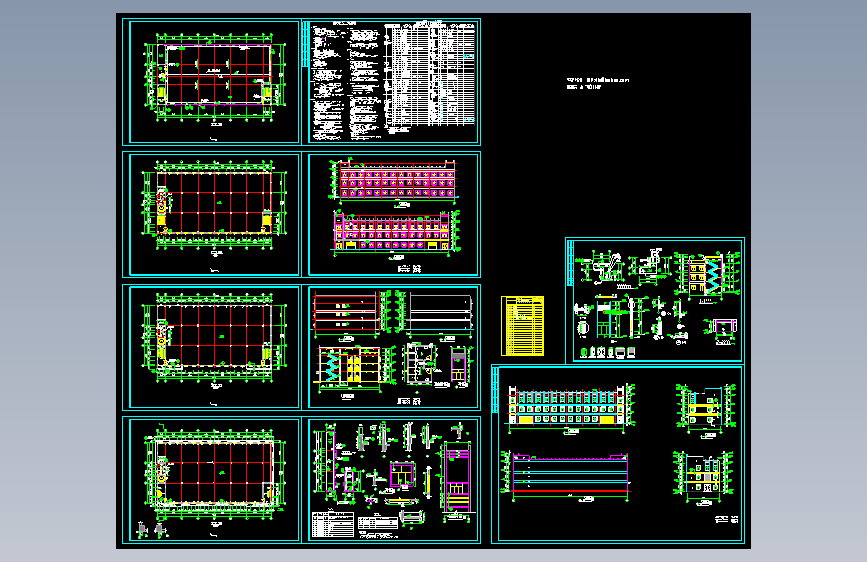The image size is (867, 562).
Task: Open the design notes and tables sheet
Action: point(391,82)
